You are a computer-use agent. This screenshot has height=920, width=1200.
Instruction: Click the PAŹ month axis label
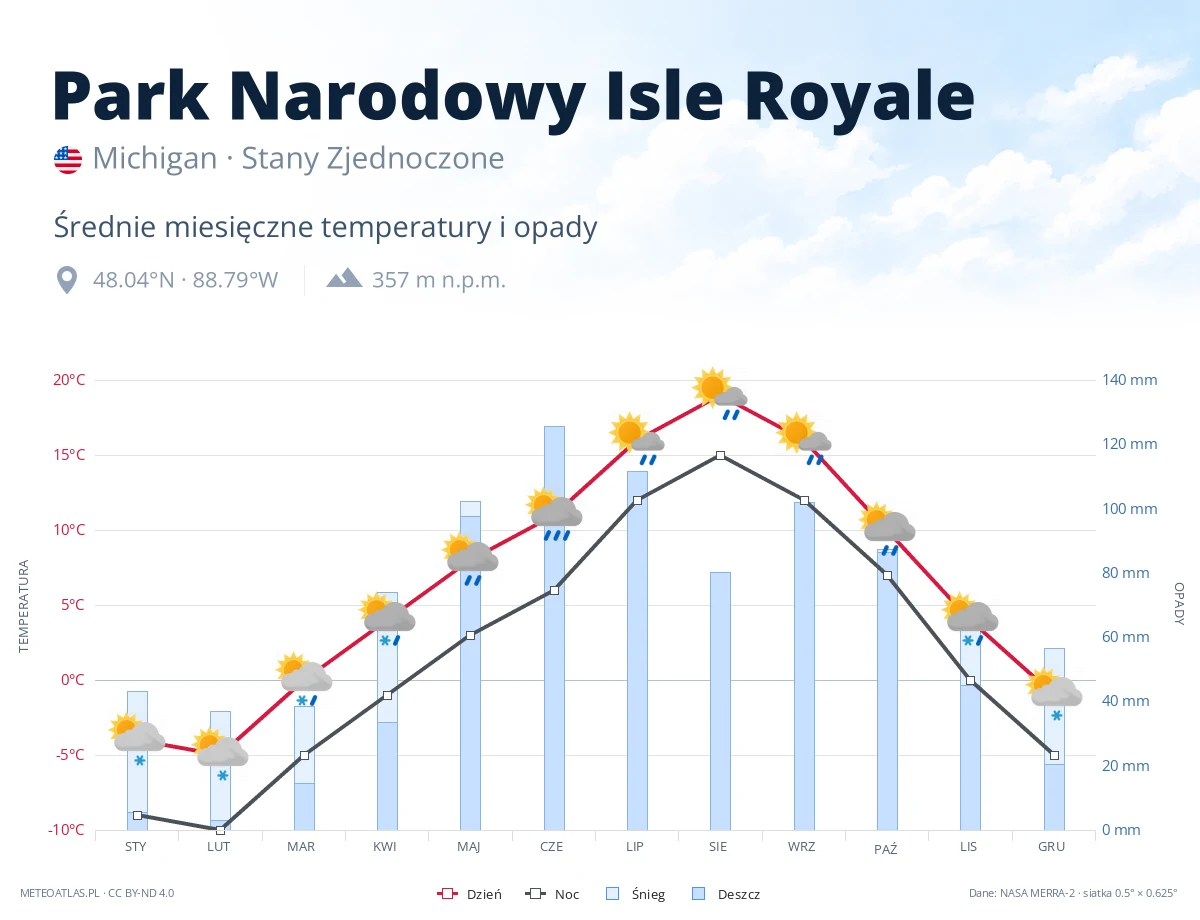click(886, 848)
